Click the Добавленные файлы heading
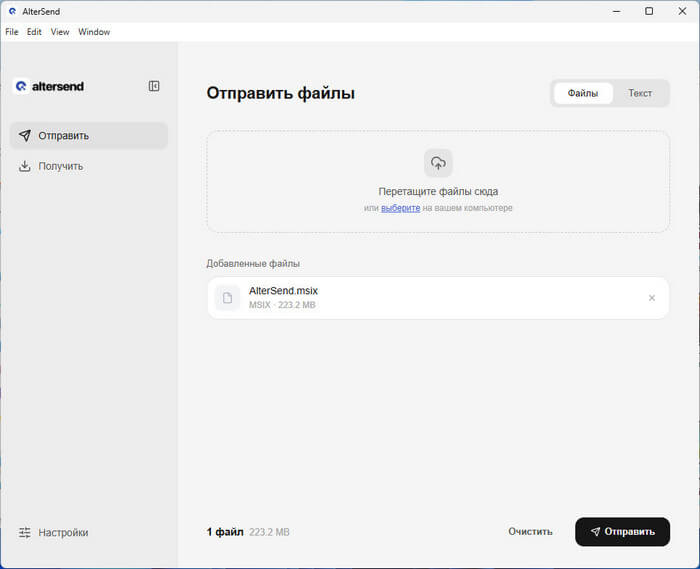 pos(253,264)
